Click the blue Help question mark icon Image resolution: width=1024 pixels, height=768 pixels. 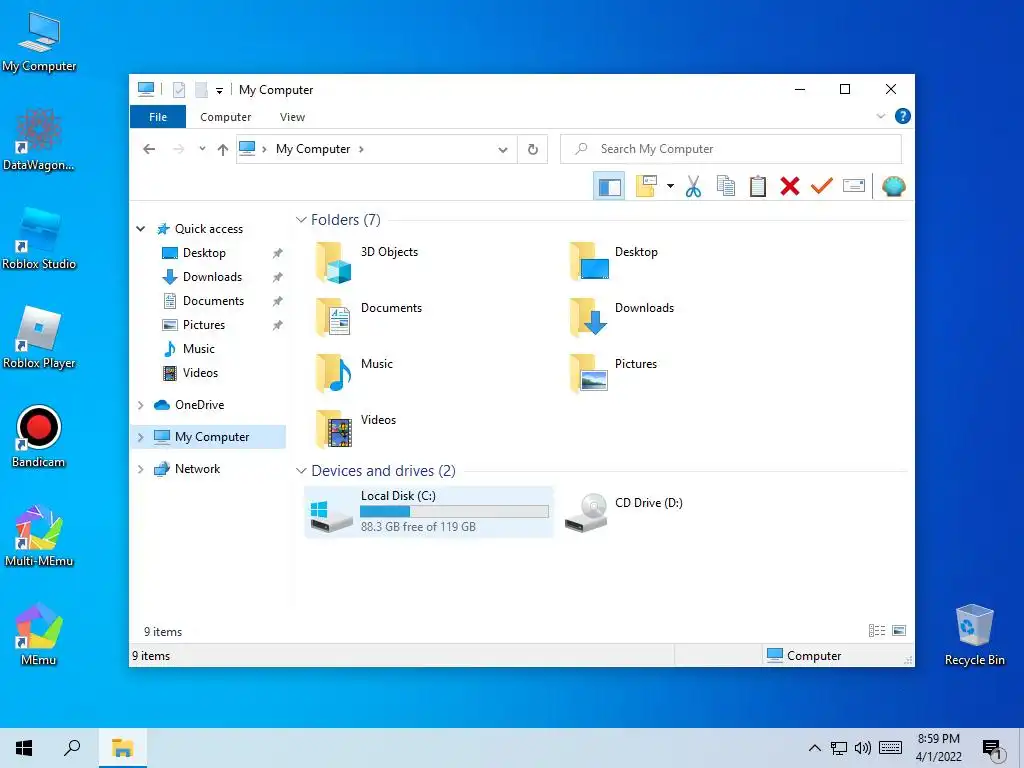click(x=903, y=116)
